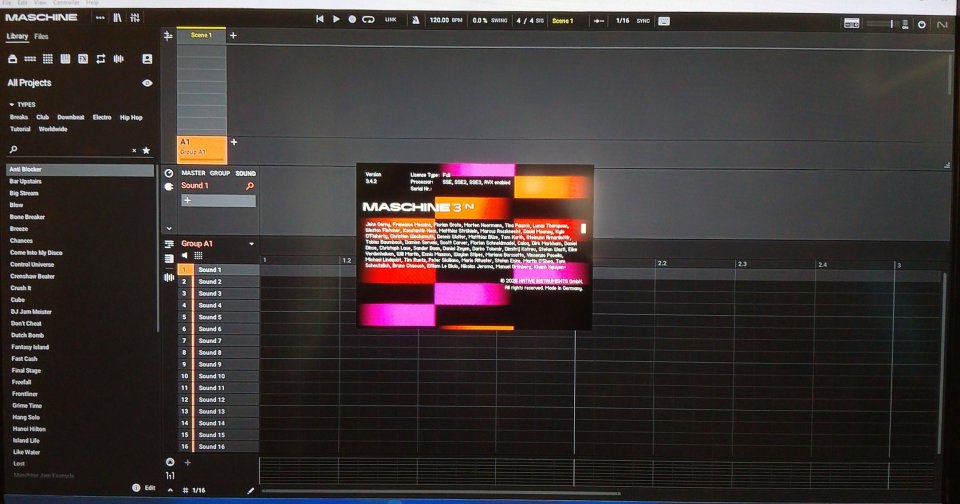Screen dimensions: 960x504
Task: Add a plug-in with the plus slot
Action: (218, 201)
